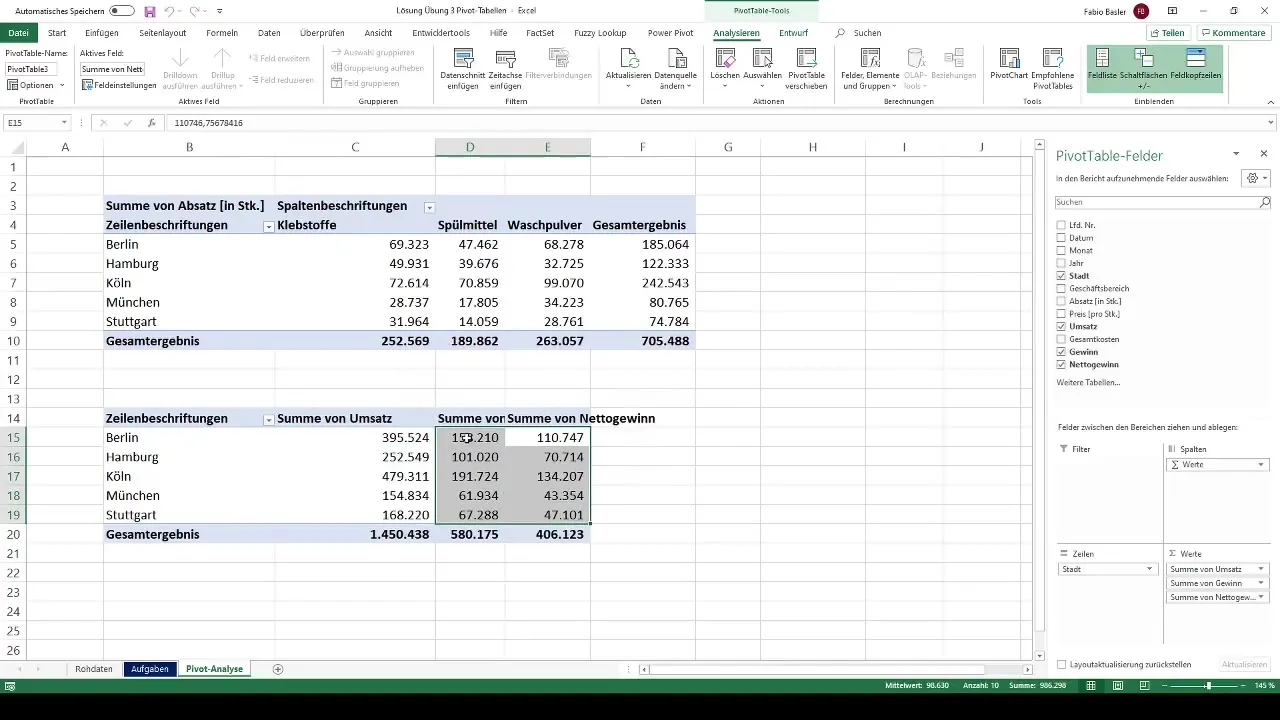Click the Kommentare button
Screen dimensions: 1280x720
[1234, 33]
